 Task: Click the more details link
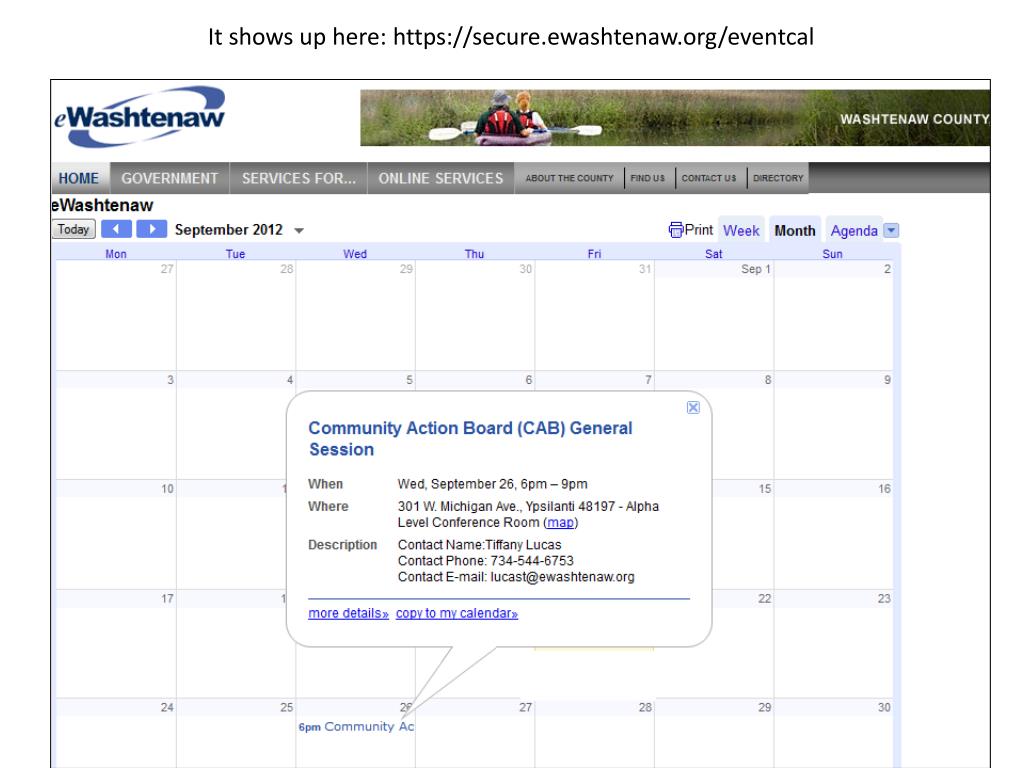pos(348,613)
